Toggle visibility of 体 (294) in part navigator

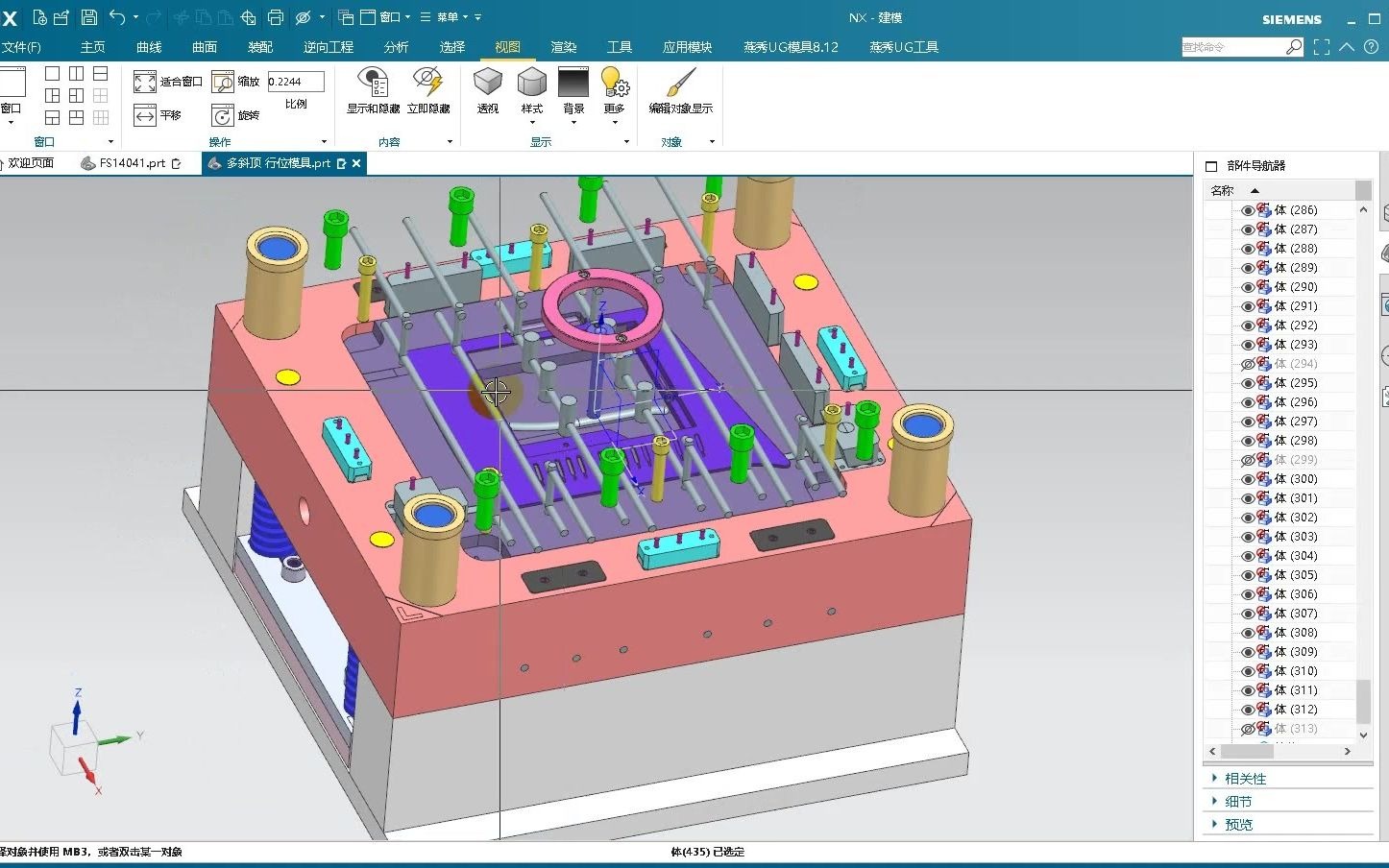(1247, 363)
